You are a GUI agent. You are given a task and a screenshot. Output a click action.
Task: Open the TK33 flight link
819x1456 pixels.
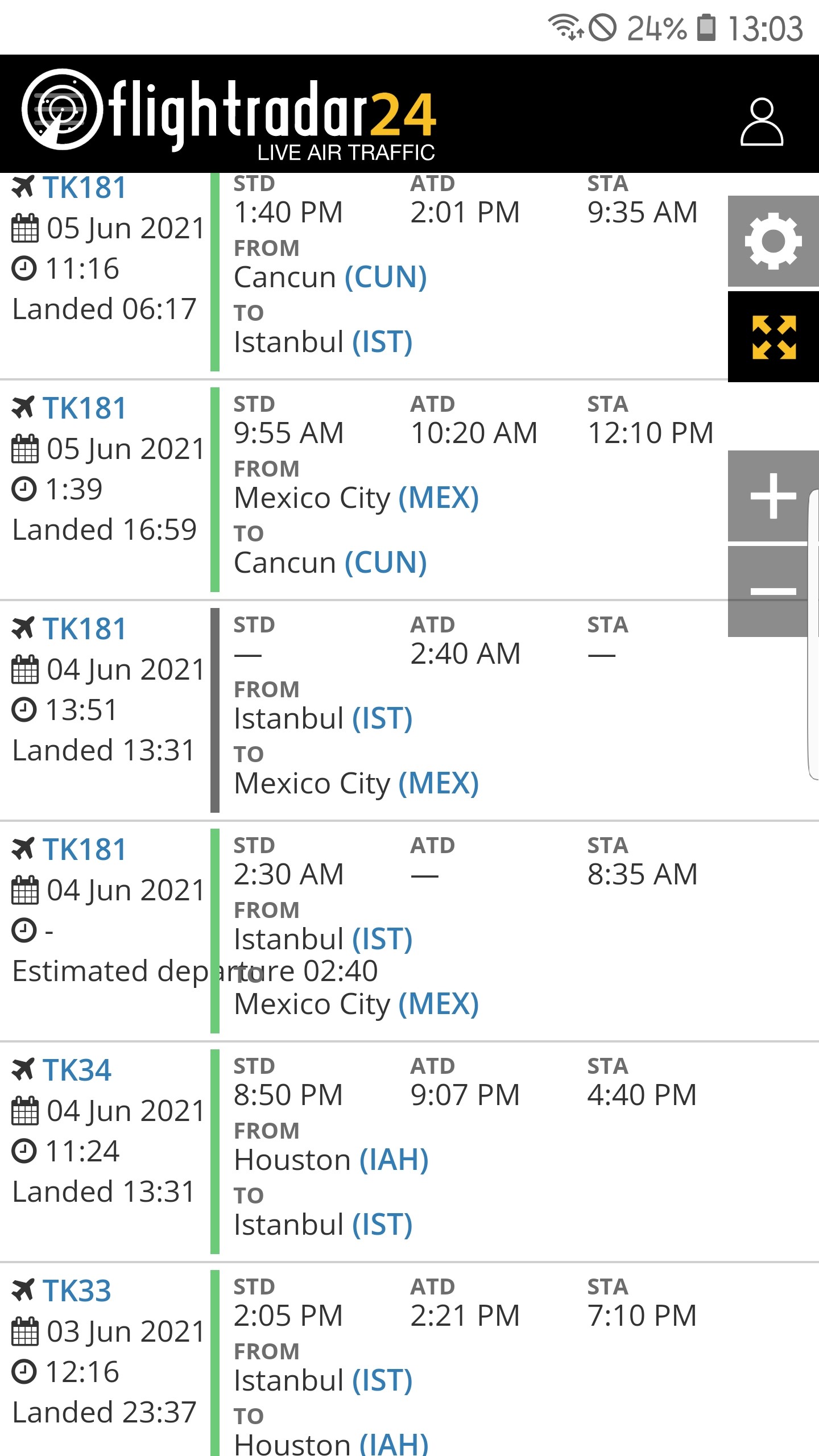[77, 1291]
